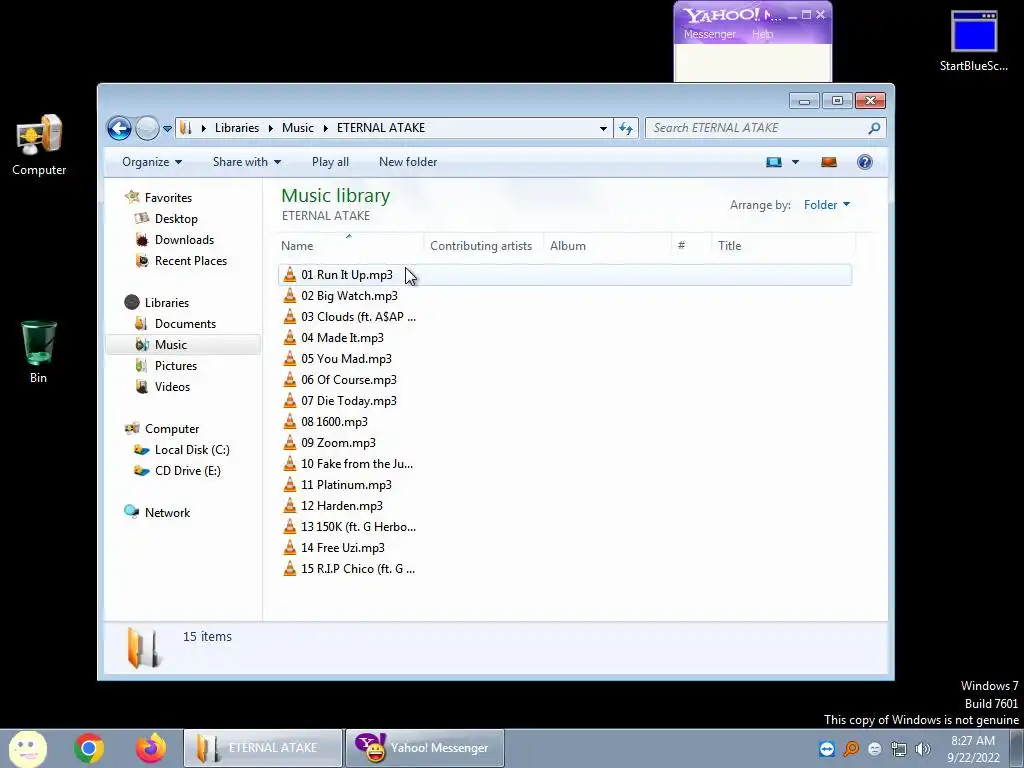This screenshot has height=768, width=1024.
Task: Click the VLC cone icon of 09 Zoom.mp3
Action: pyautogui.click(x=290, y=442)
